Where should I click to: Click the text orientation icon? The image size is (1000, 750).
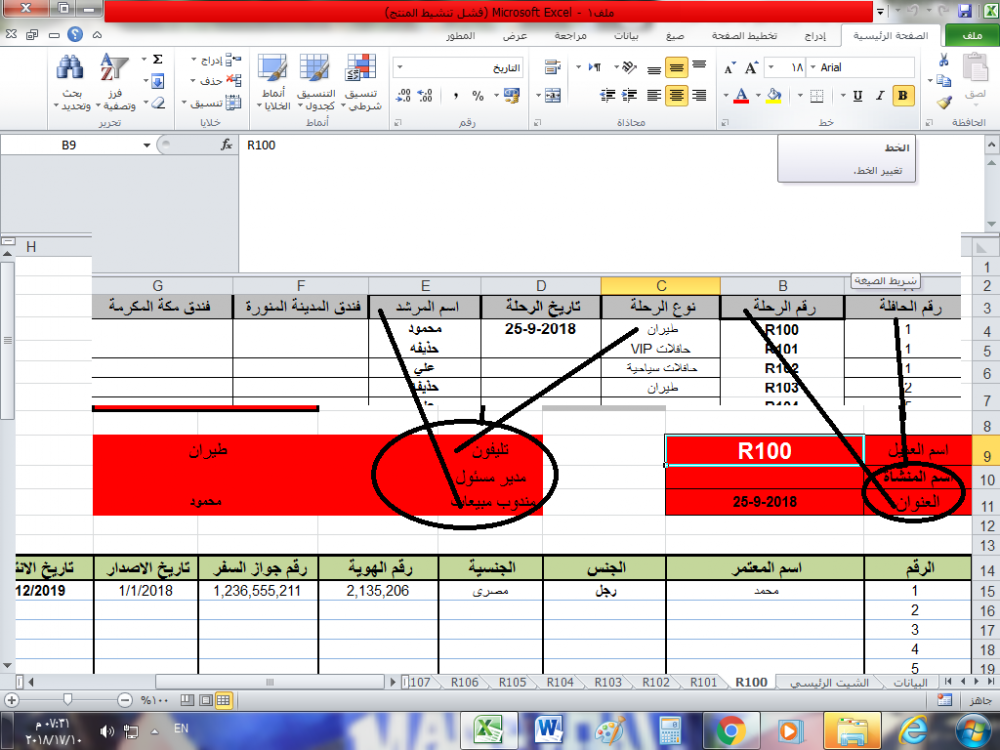pyautogui.click(x=628, y=67)
